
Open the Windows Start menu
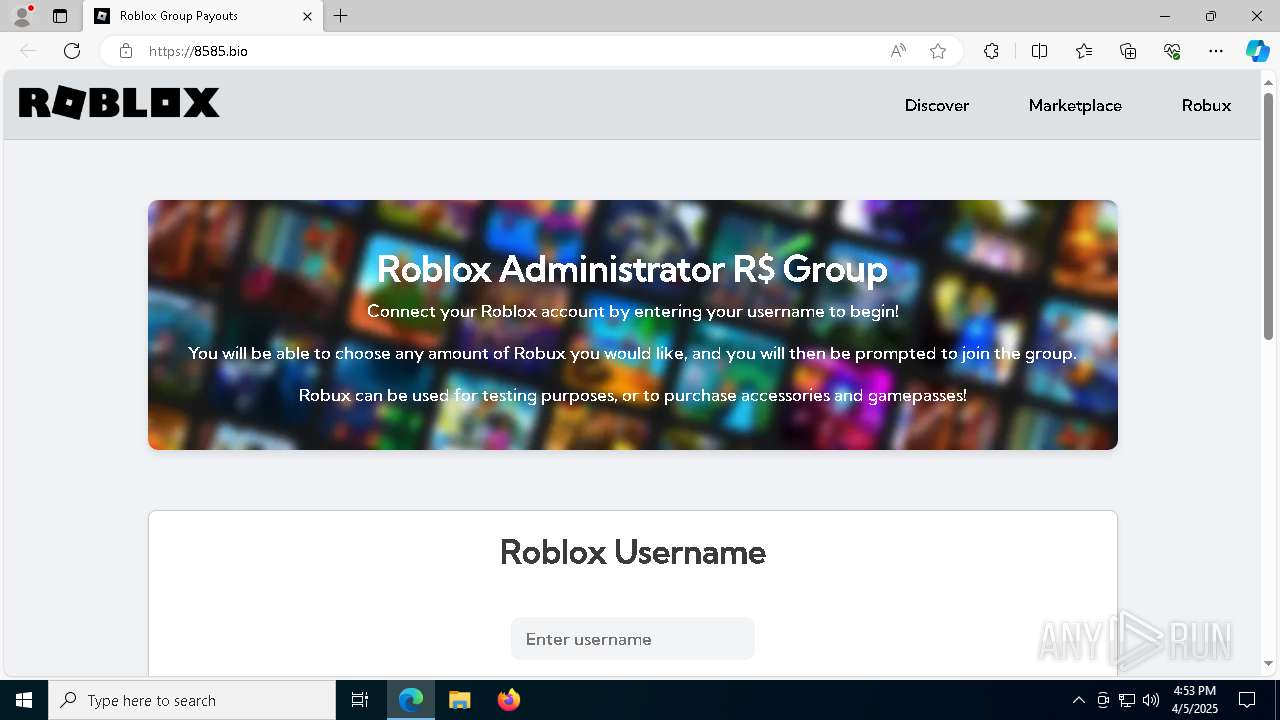pos(24,700)
